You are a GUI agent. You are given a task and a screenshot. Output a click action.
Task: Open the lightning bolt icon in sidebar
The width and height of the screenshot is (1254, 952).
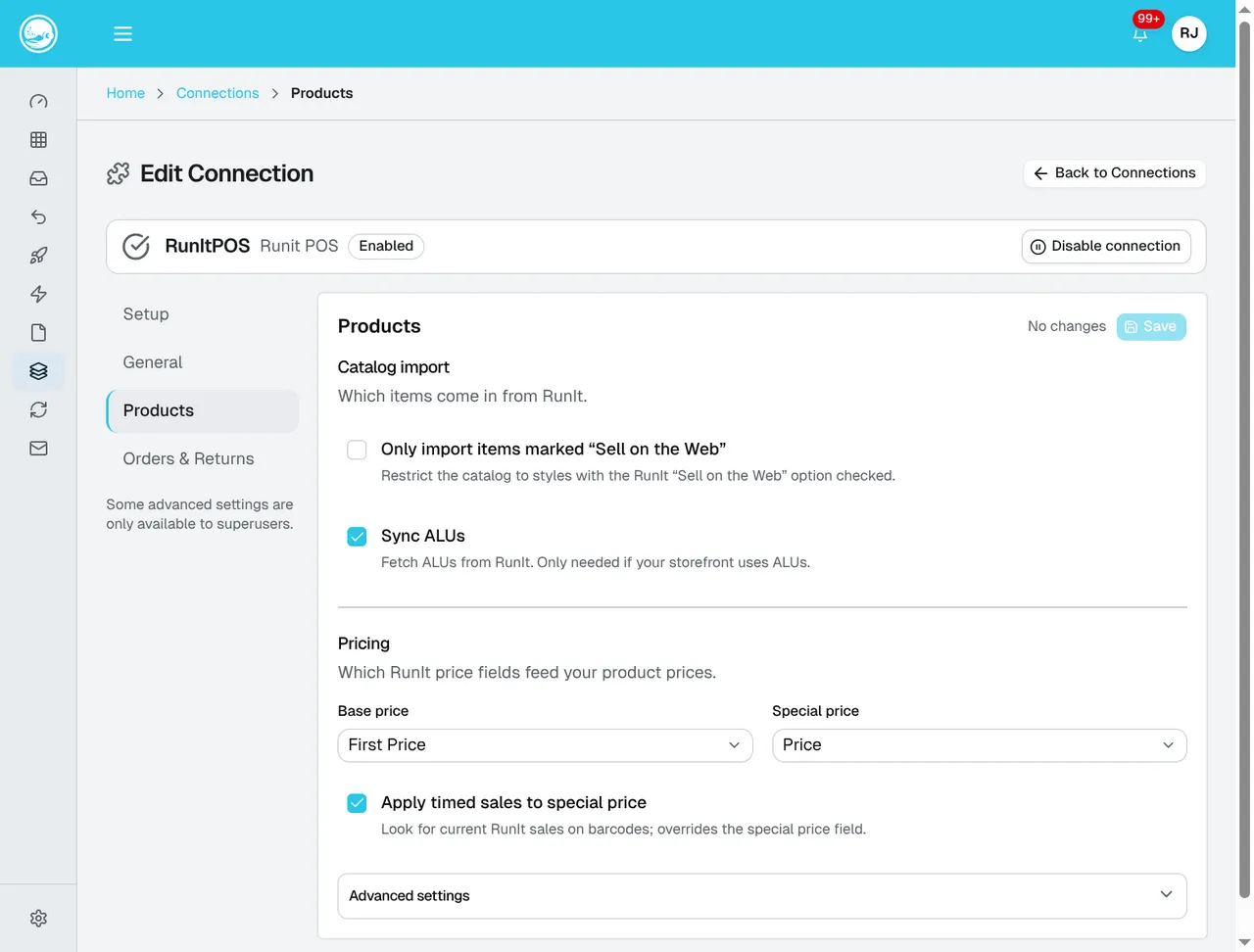tap(38, 294)
